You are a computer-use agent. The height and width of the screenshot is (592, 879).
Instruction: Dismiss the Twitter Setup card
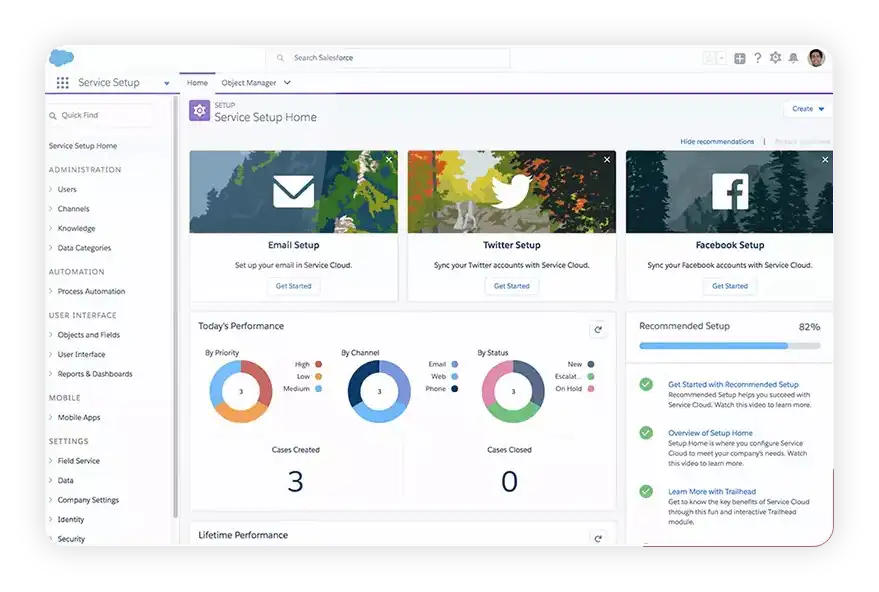606,159
